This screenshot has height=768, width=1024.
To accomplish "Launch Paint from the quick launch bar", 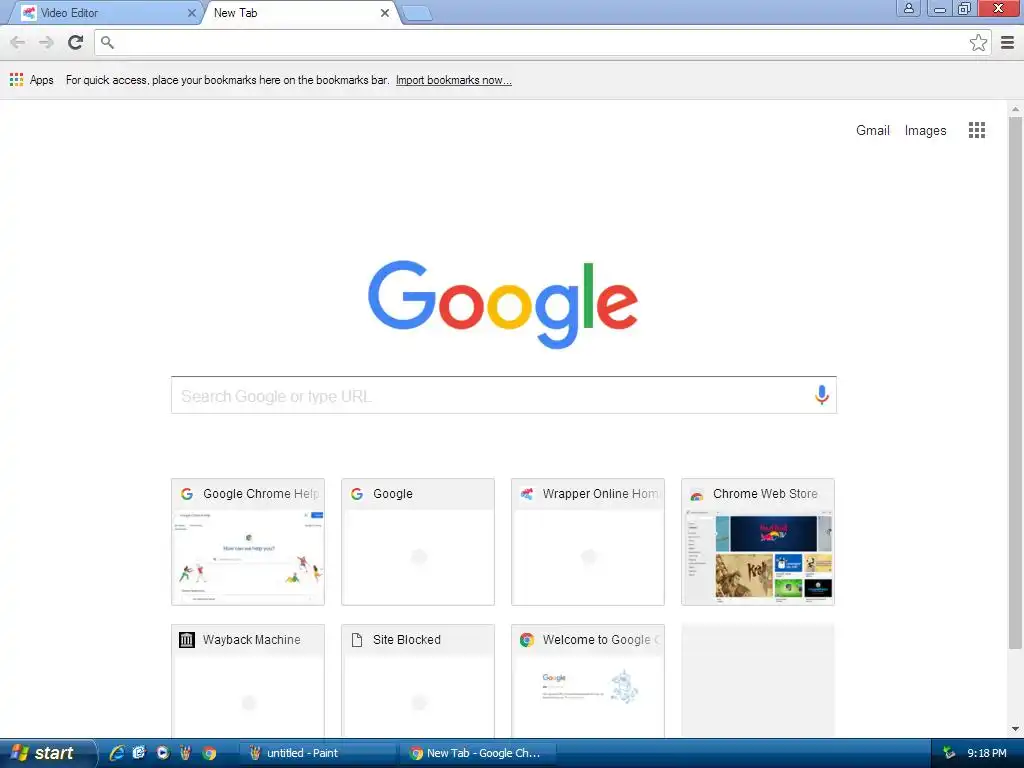I will (x=185, y=753).
